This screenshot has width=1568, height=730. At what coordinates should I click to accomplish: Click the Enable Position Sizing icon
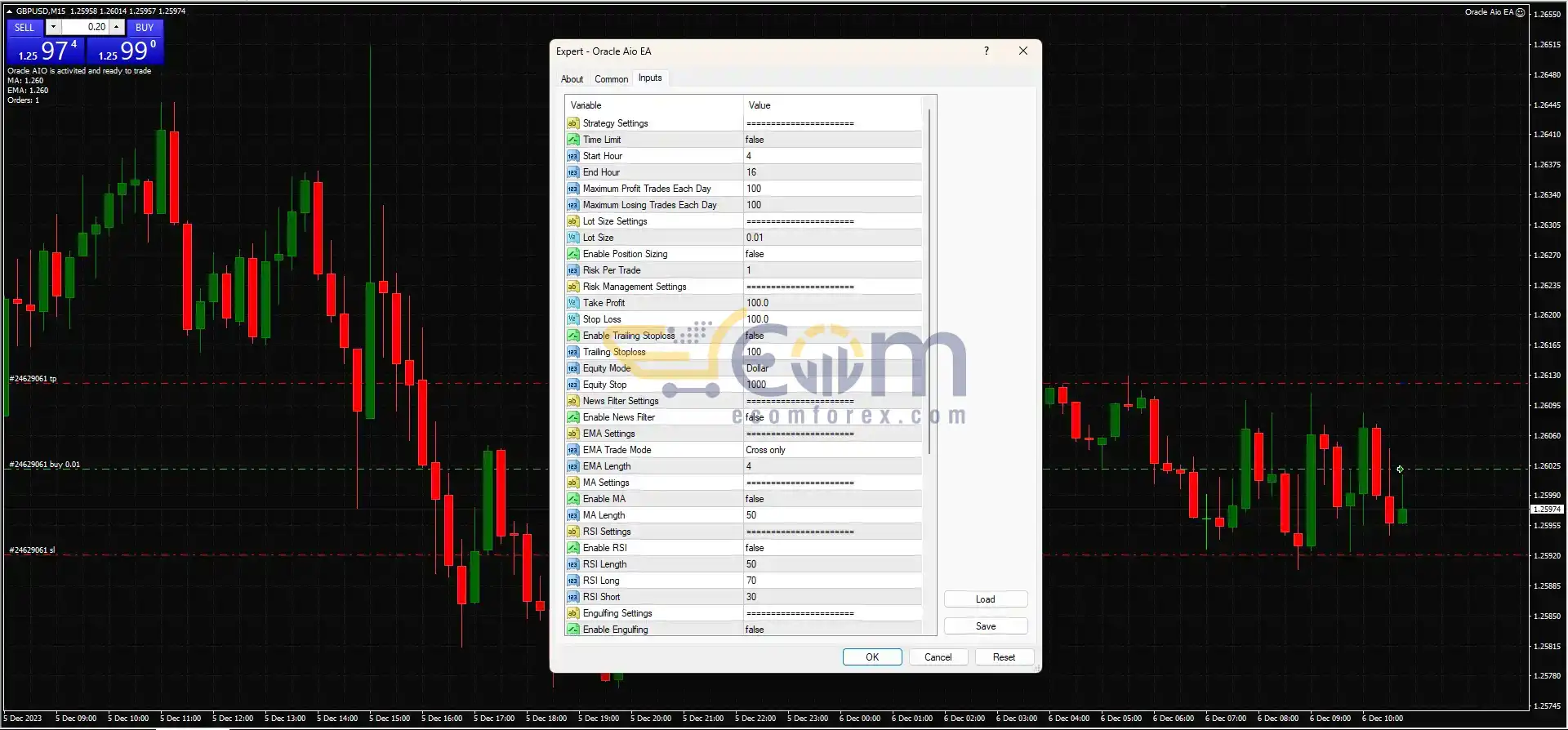(x=572, y=254)
